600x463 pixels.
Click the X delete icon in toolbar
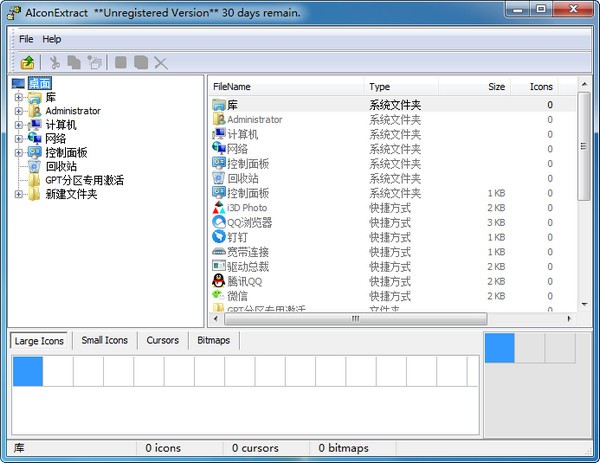(x=161, y=62)
